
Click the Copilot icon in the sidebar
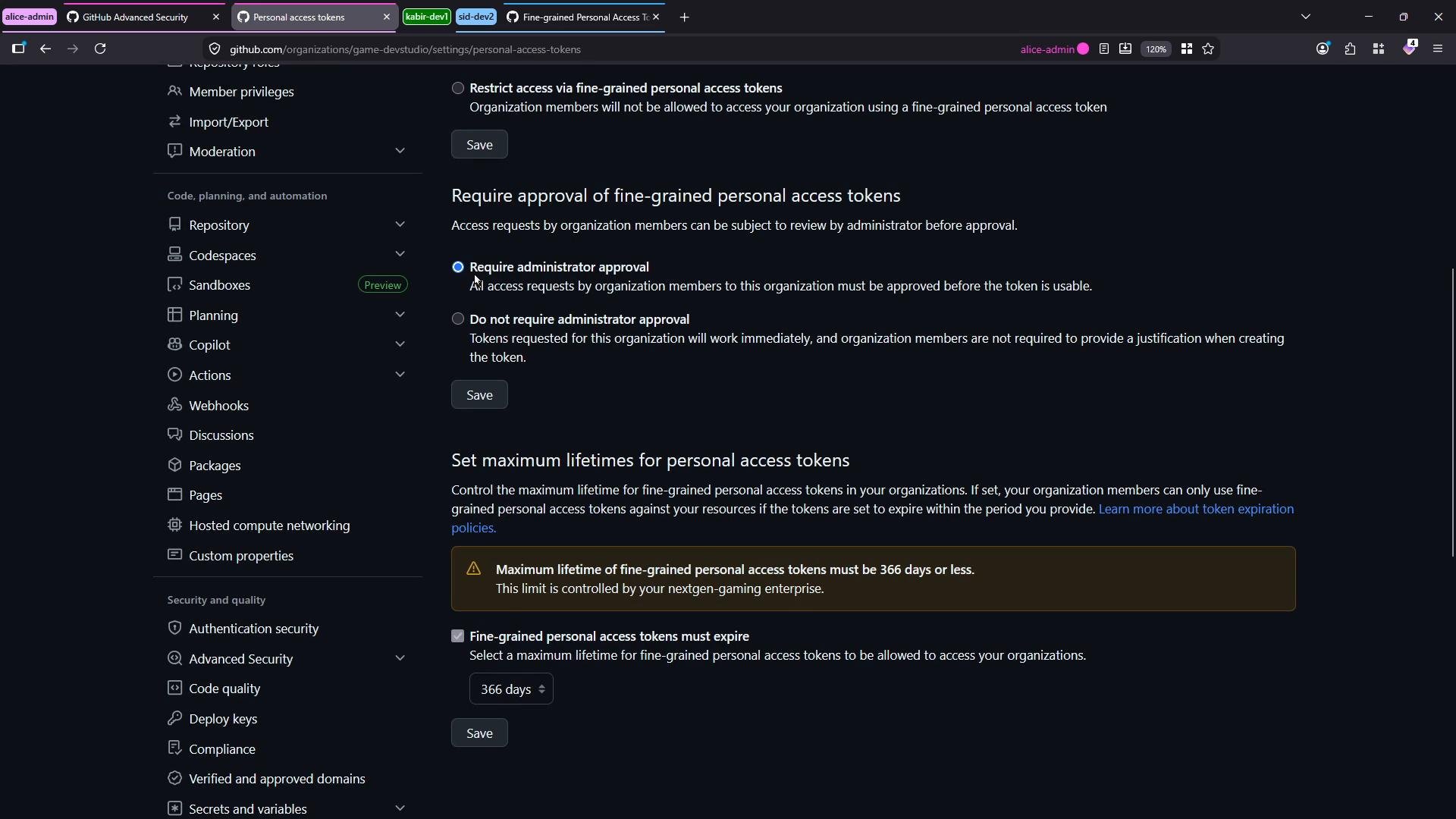174,344
